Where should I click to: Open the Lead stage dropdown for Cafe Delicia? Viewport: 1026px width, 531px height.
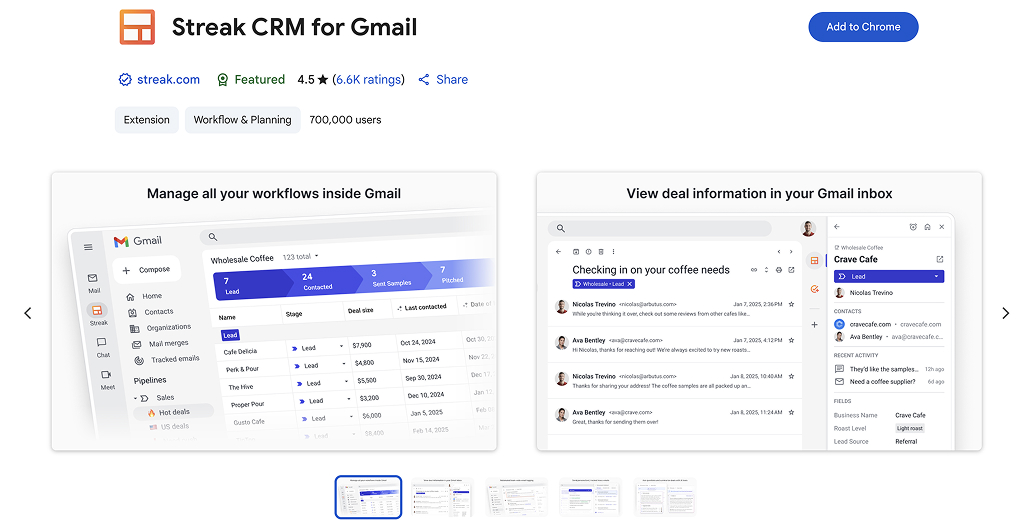[341, 346]
